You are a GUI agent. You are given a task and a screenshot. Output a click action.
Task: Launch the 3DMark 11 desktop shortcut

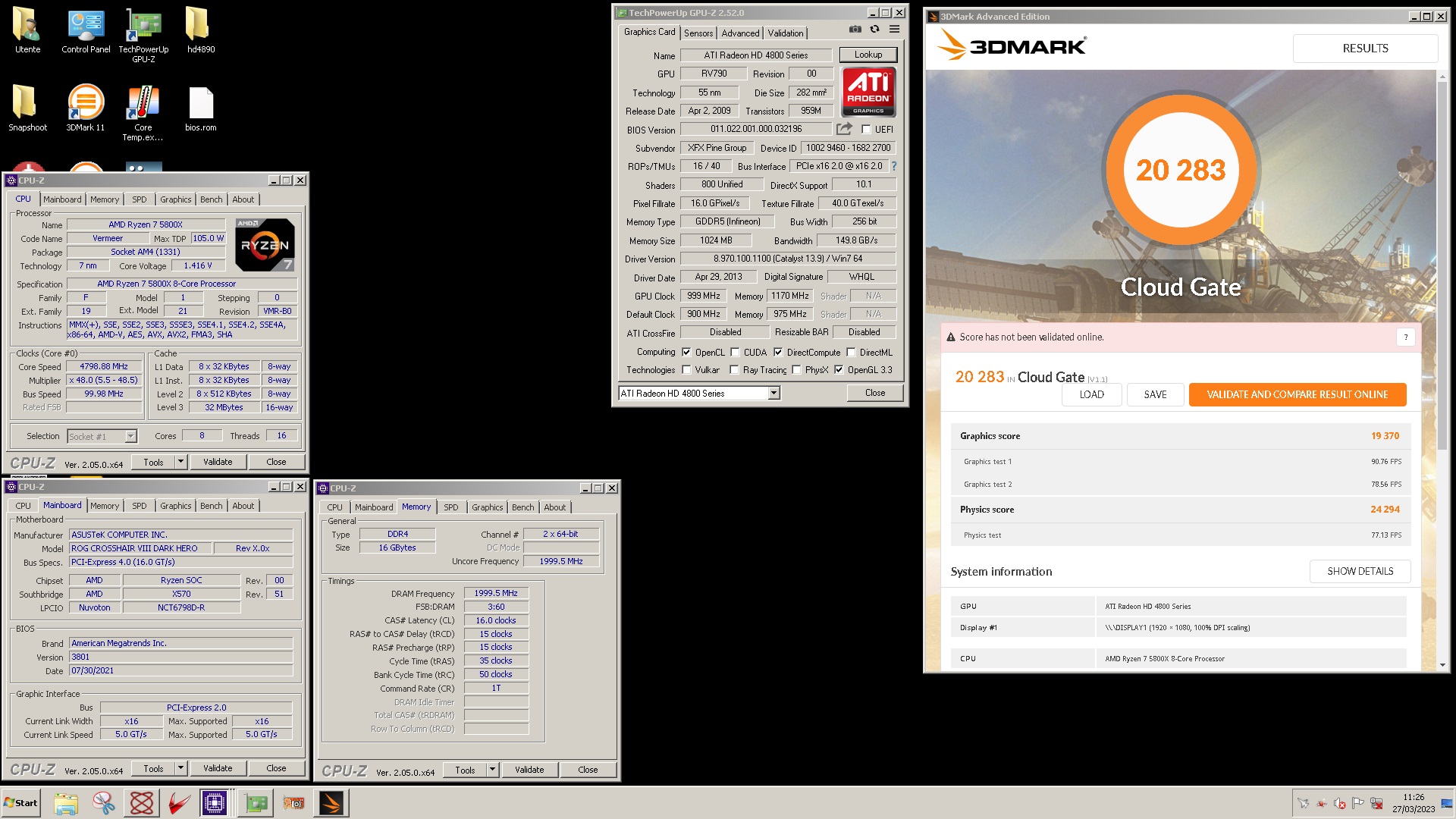tap(86, 108)
